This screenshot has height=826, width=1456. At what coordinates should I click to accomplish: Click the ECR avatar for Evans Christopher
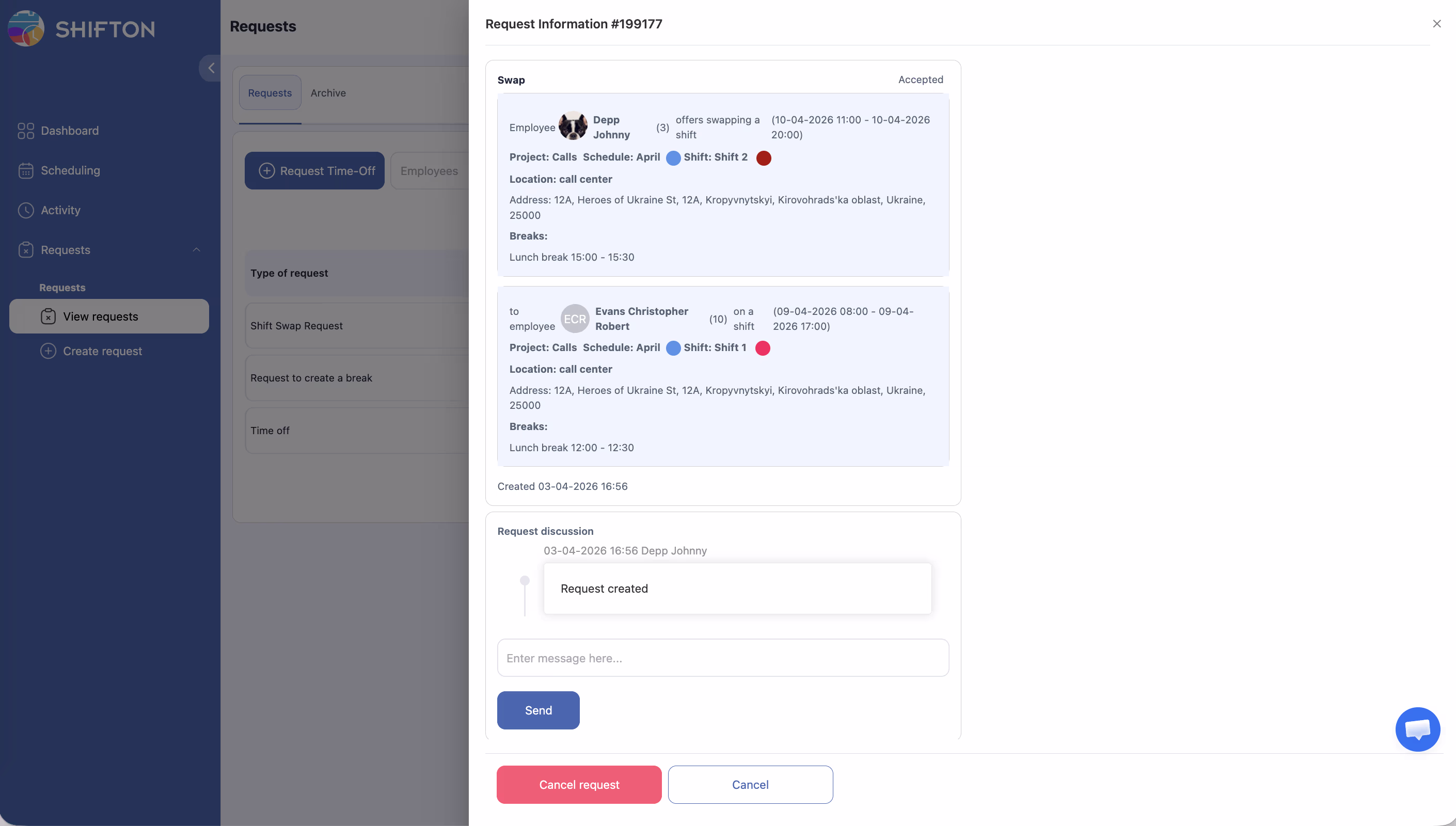(x=575, y=319)
